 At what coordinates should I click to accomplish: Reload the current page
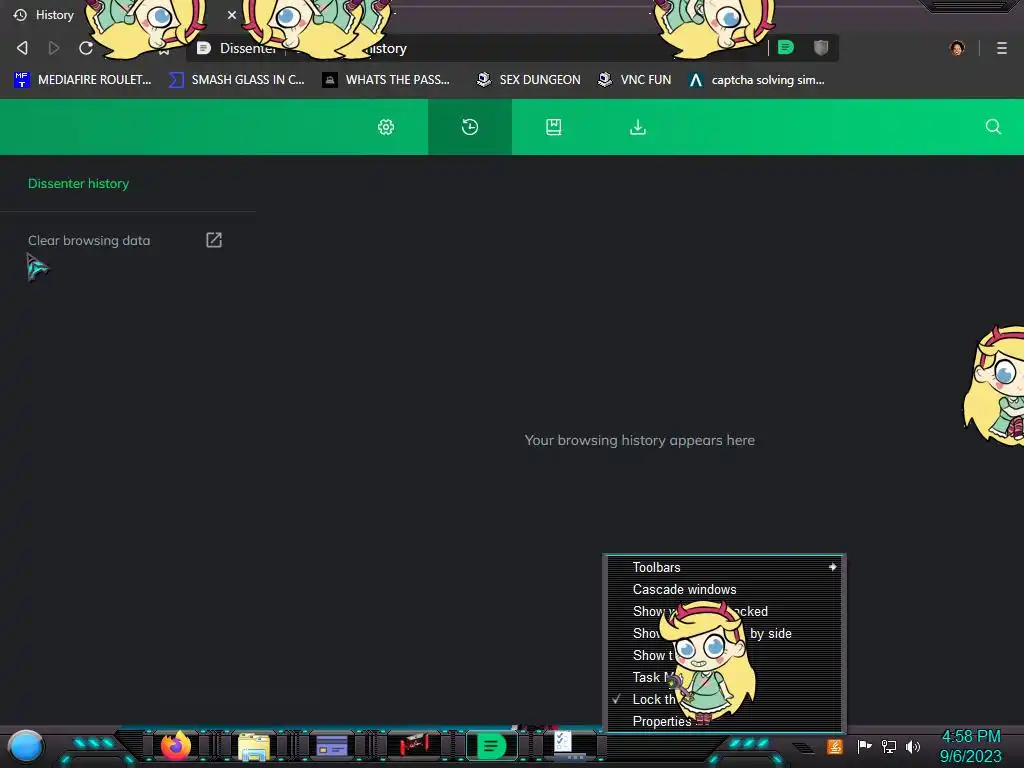(86, 48)
